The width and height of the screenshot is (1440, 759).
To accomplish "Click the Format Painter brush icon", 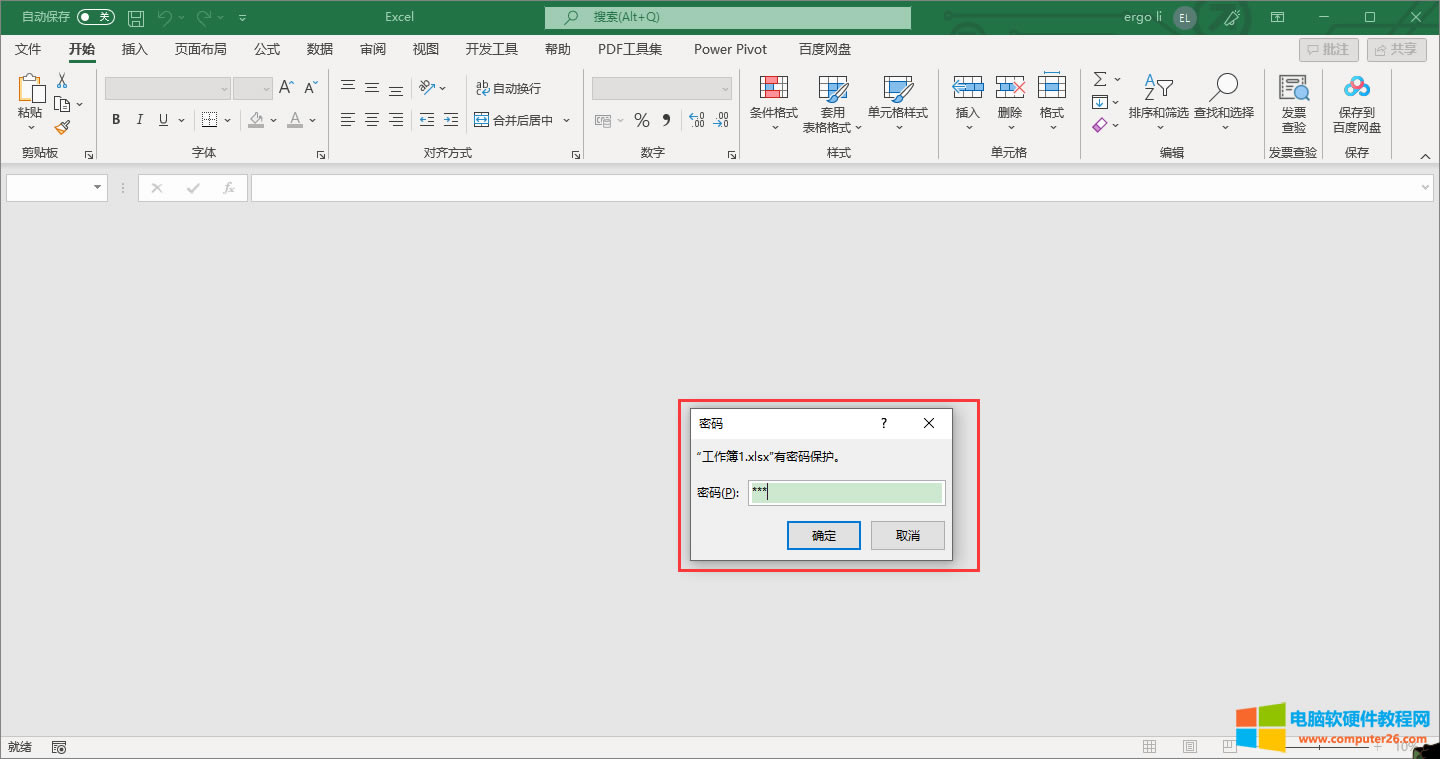I will (x=62, y=127).
